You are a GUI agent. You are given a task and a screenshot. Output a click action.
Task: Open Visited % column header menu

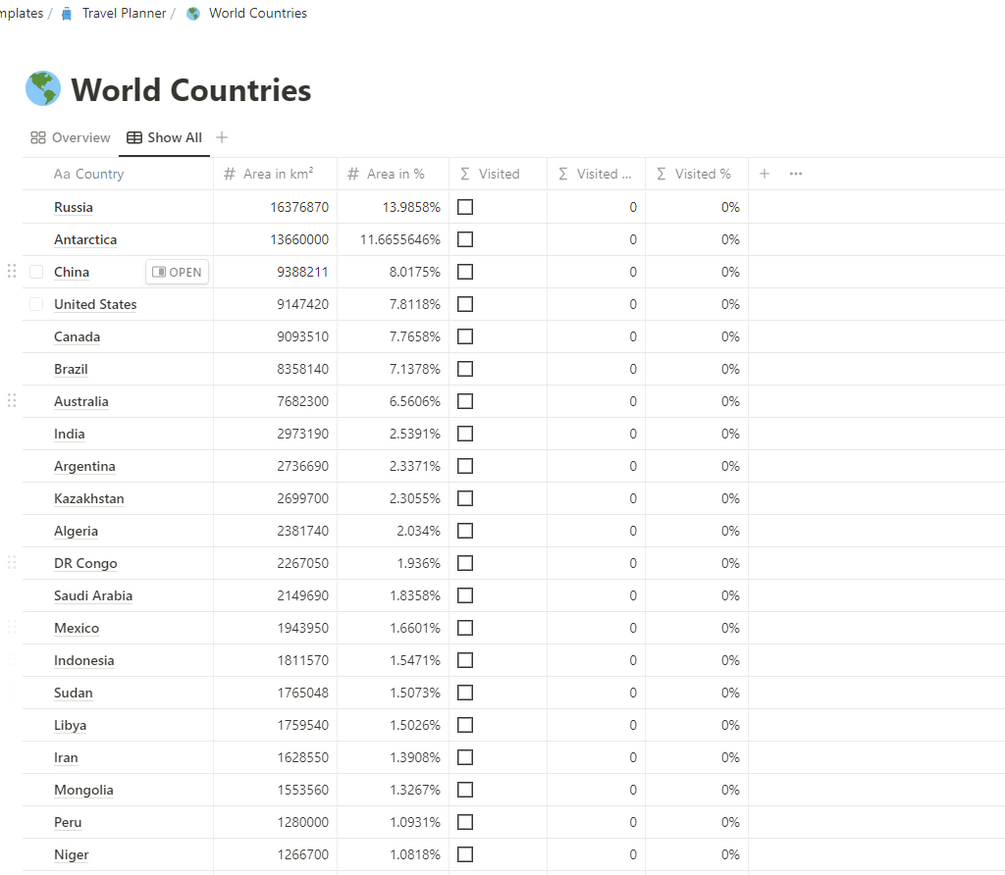(x=696, y=174)
